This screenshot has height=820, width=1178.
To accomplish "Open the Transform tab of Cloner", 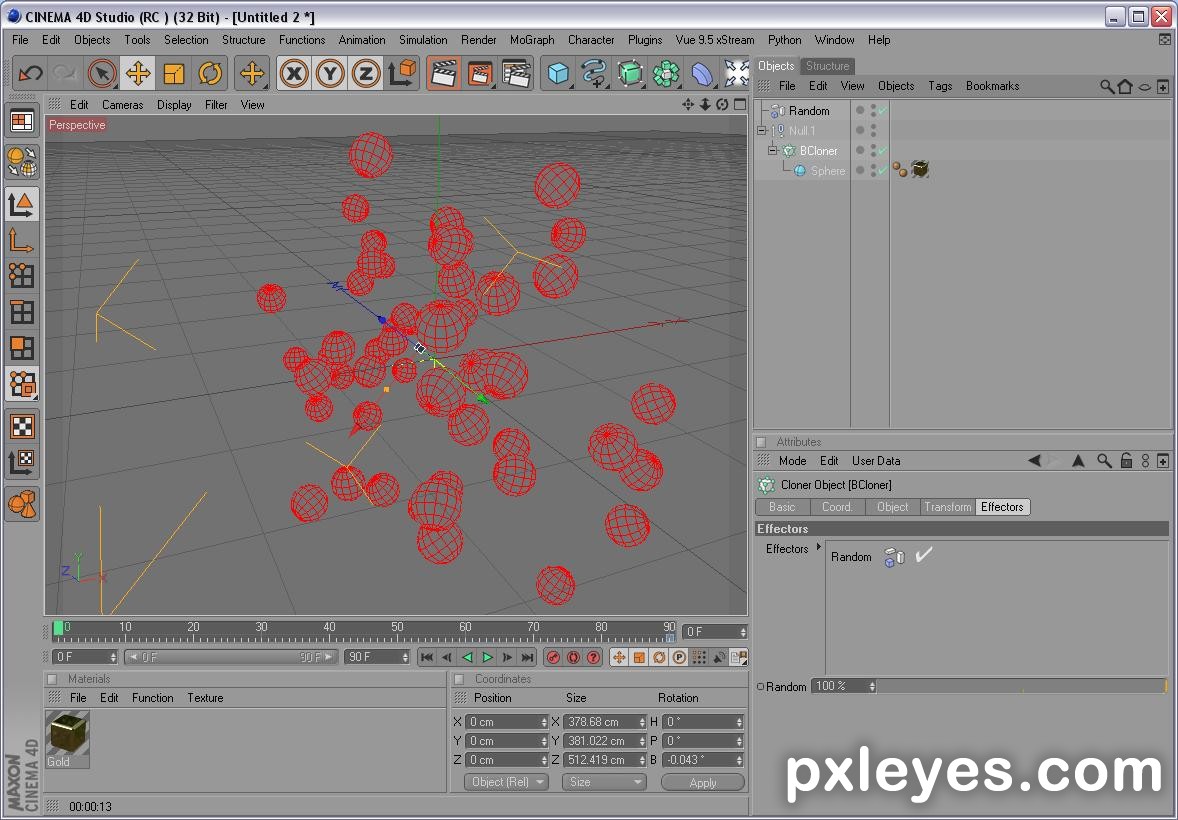I will [x=947, y=507].
